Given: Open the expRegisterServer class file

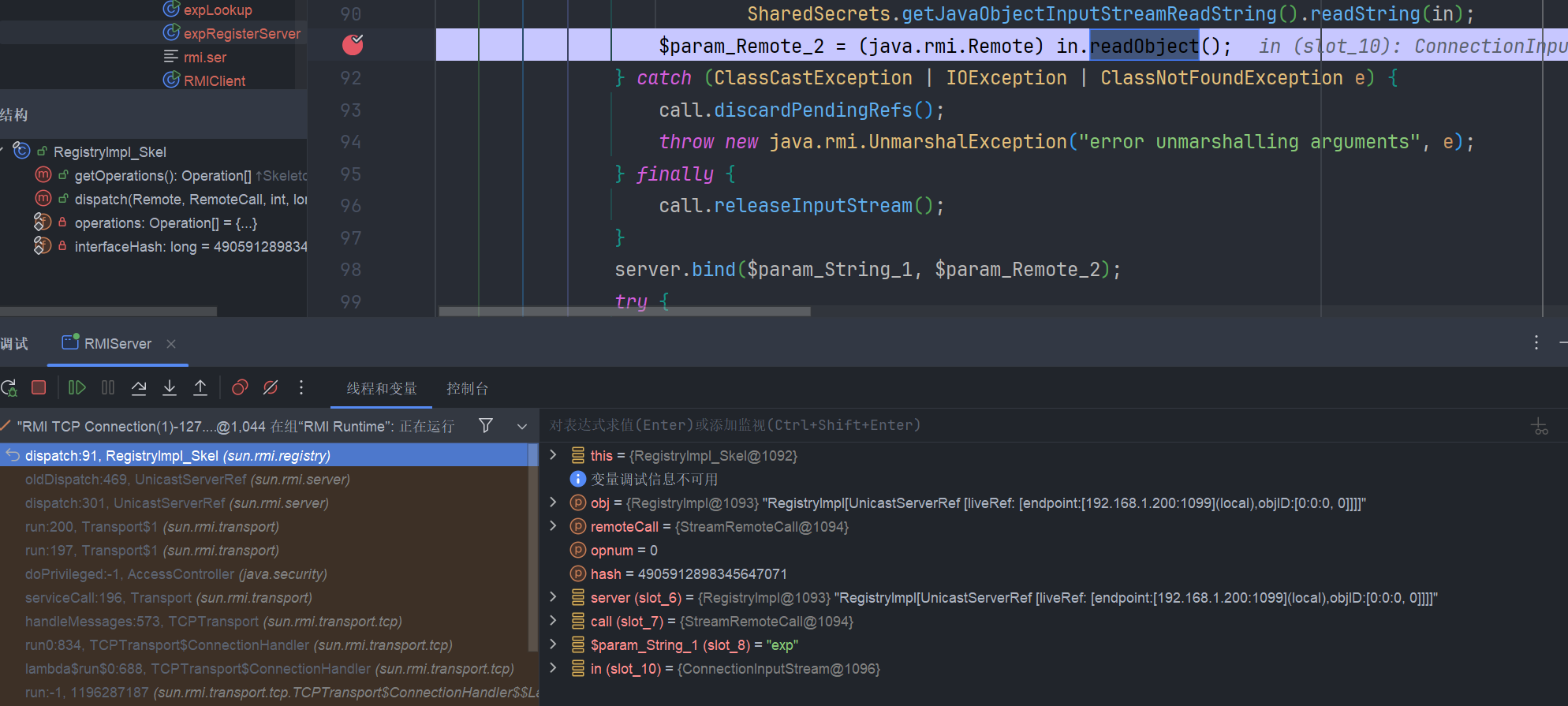Looking at the screenshot, I should click(241, 33).
